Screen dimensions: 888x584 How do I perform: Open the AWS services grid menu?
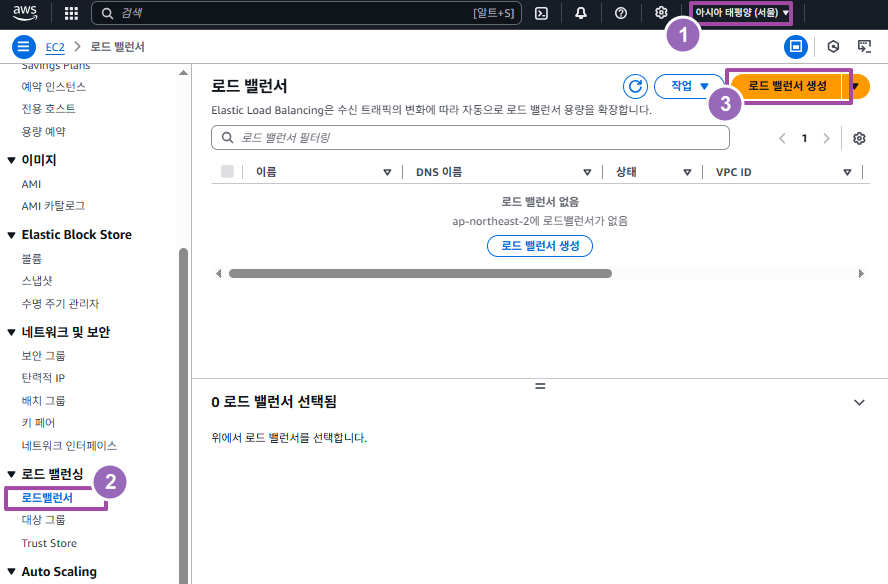pyautogui.click(x=71, y=13)
